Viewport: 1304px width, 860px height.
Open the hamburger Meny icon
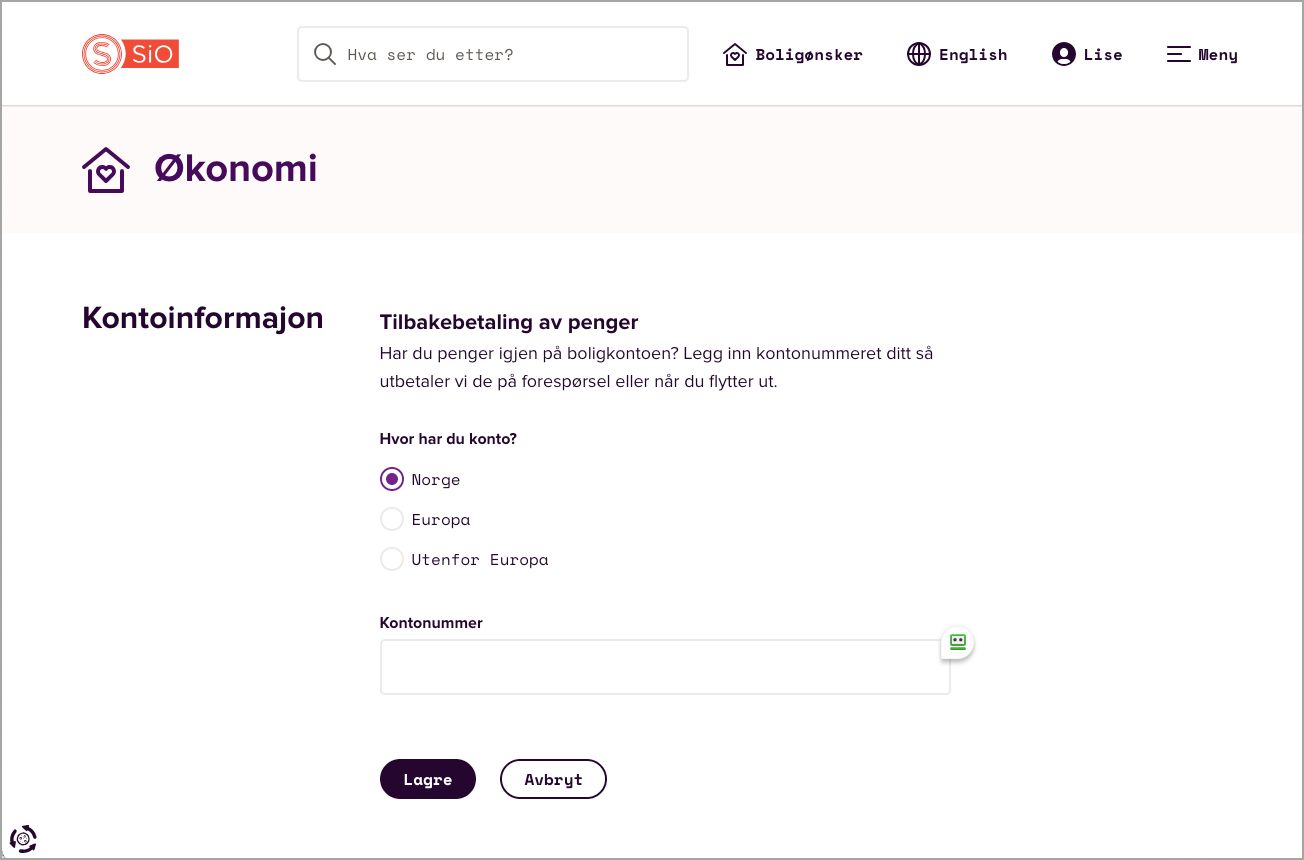[x=1179, y=55]
